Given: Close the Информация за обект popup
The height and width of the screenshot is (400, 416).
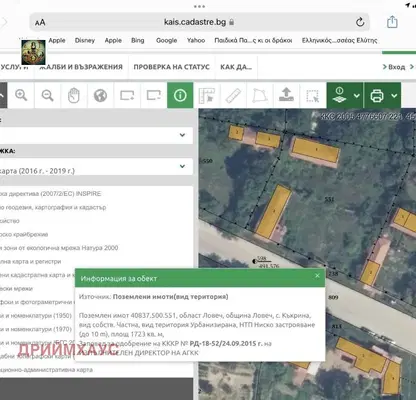Looking at the screenshot, I should point(317,276).
